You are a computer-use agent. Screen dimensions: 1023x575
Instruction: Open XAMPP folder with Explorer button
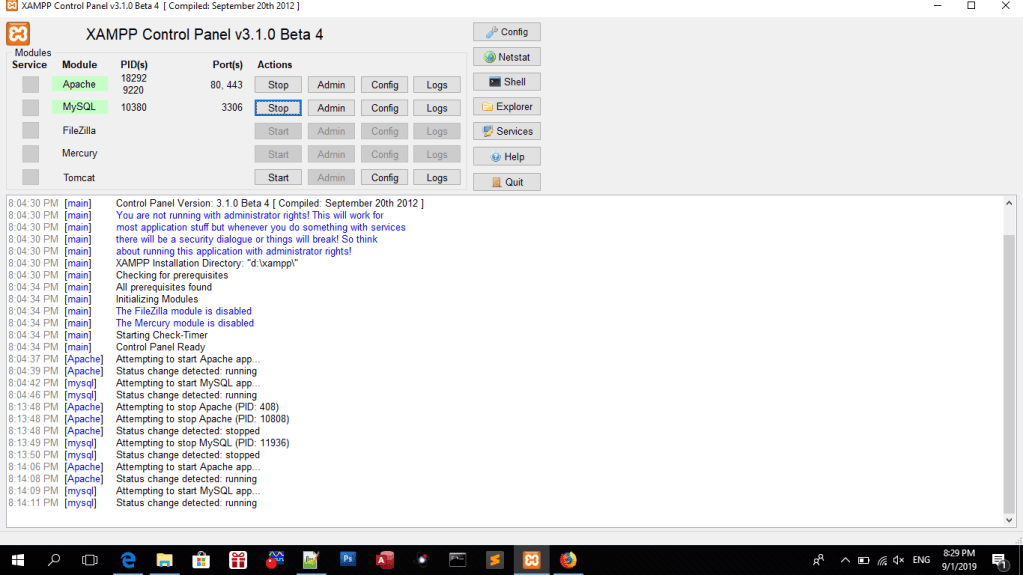(x=507, y=107)
